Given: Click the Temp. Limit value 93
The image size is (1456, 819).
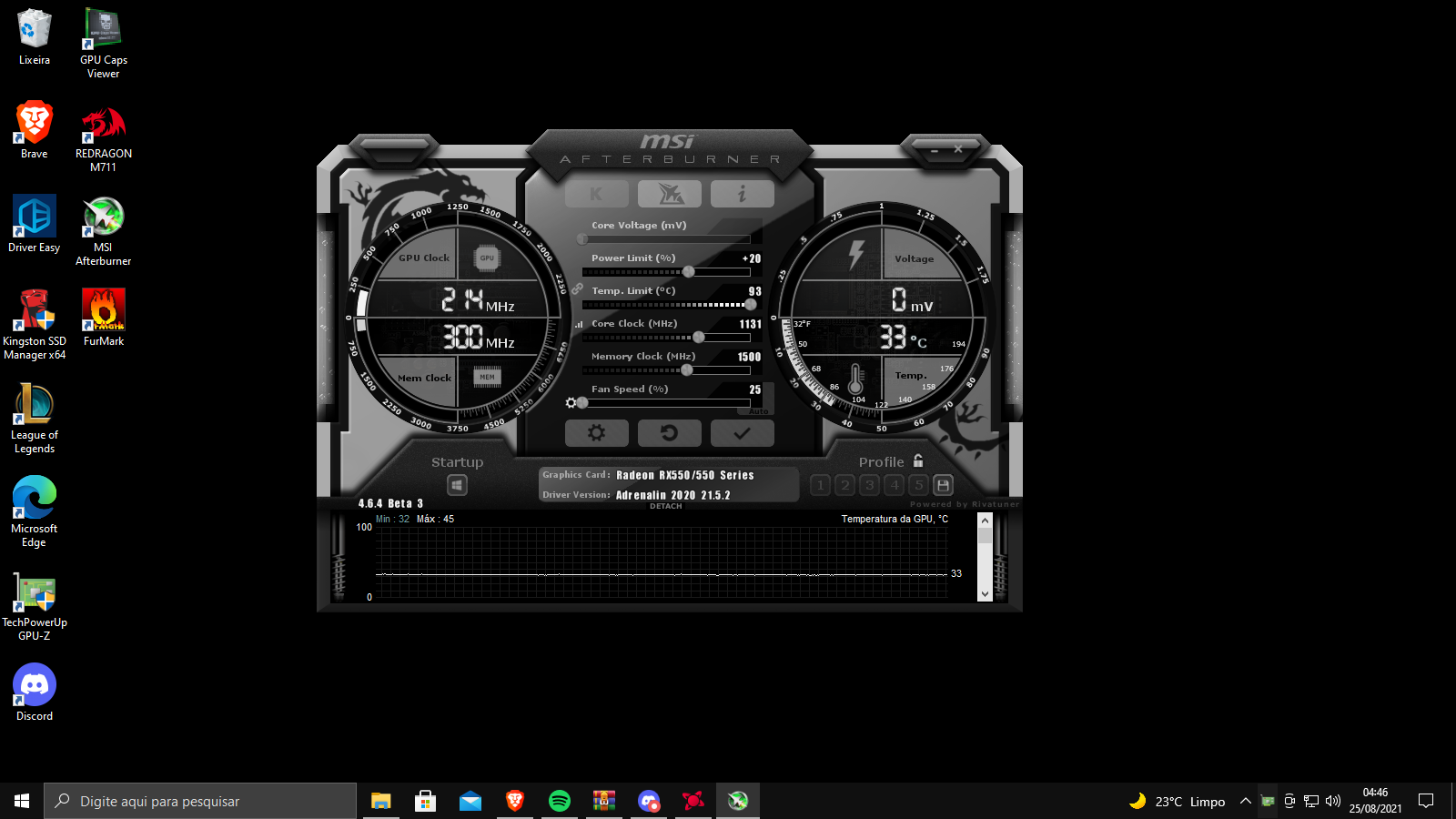Looking at the screenshot, I should click(x=755, y=291).
